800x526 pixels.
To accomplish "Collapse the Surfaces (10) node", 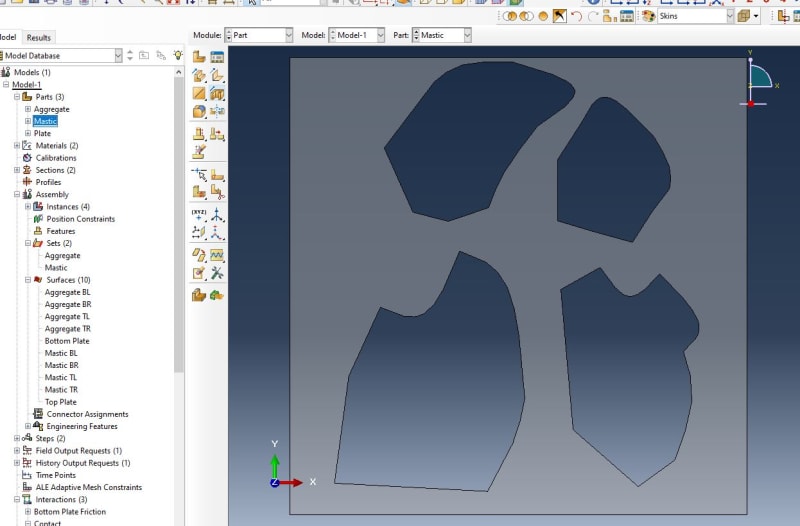I will [x=28, y=280].
